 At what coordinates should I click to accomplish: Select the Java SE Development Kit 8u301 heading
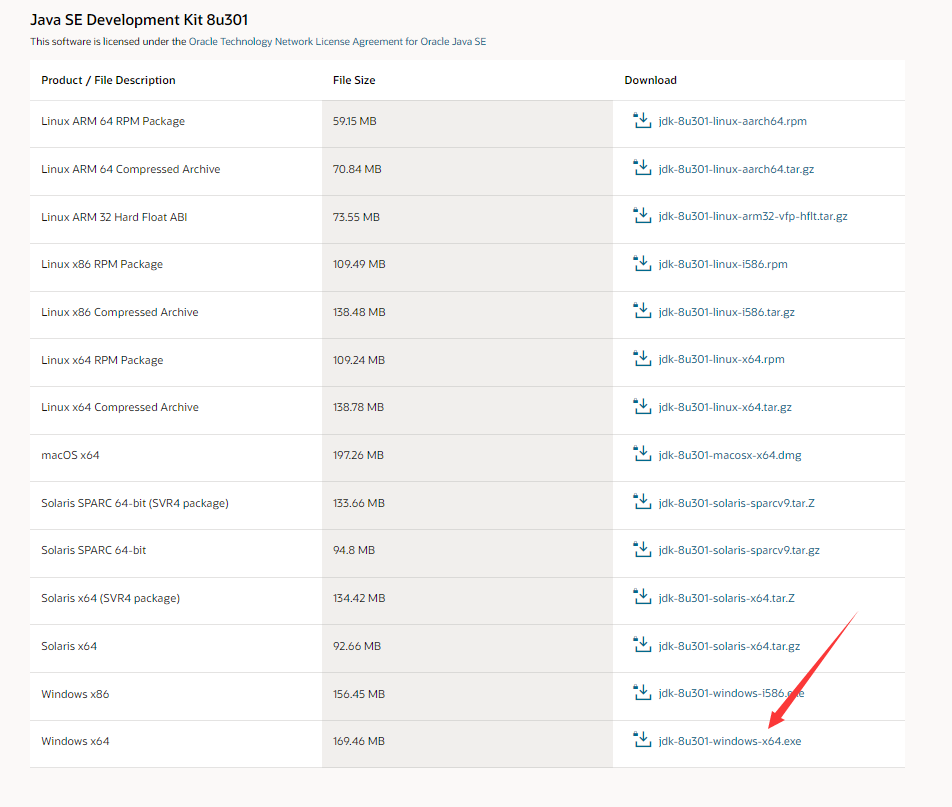pyautogui.click(x=139, y=19)
